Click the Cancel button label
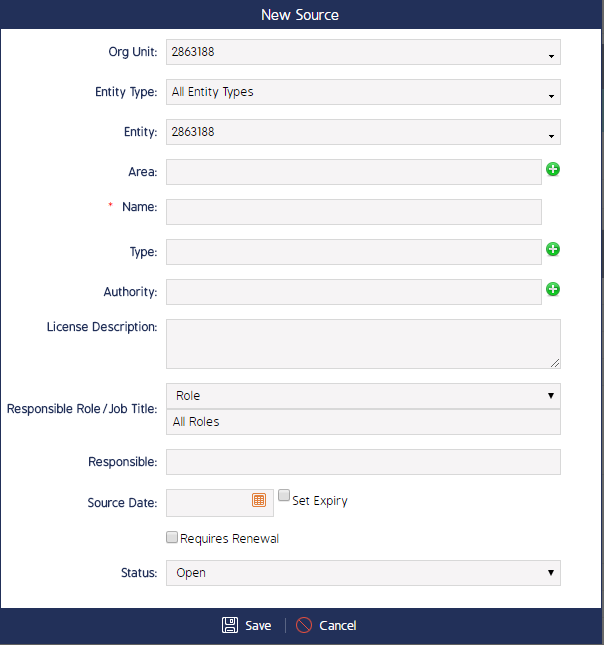604x645 pixels. [x=338, y=626]
